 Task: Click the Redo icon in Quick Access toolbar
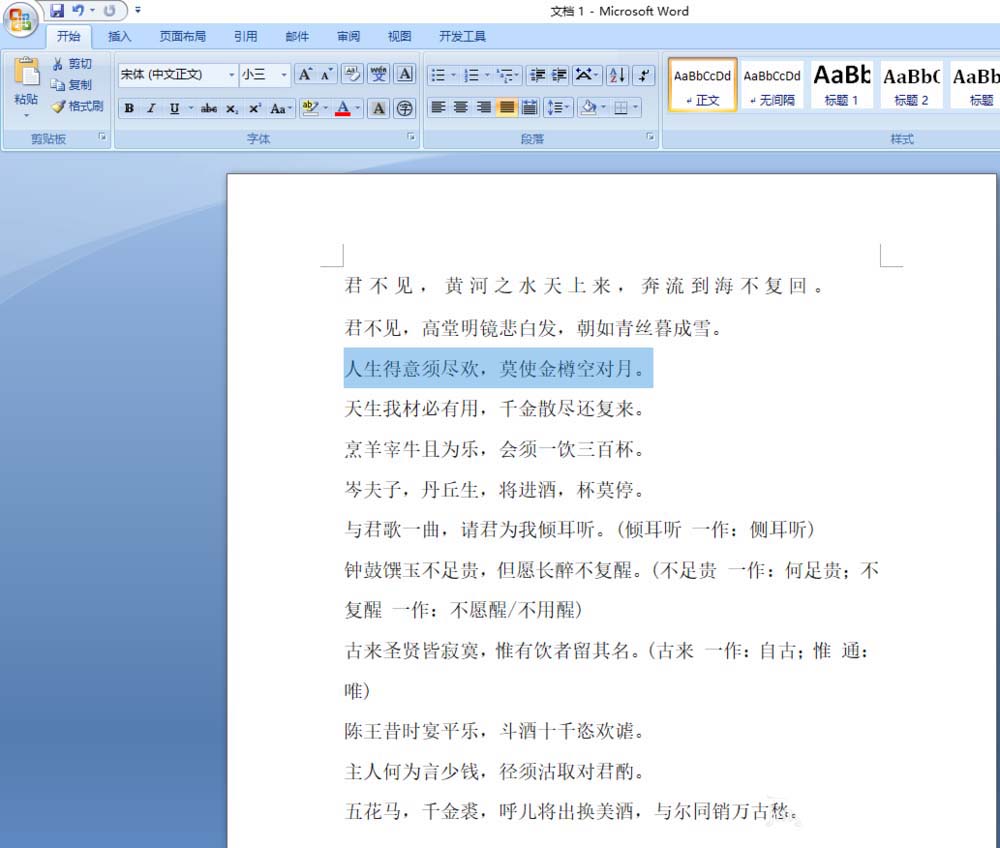pyautogui.click(x=110, y=10)
